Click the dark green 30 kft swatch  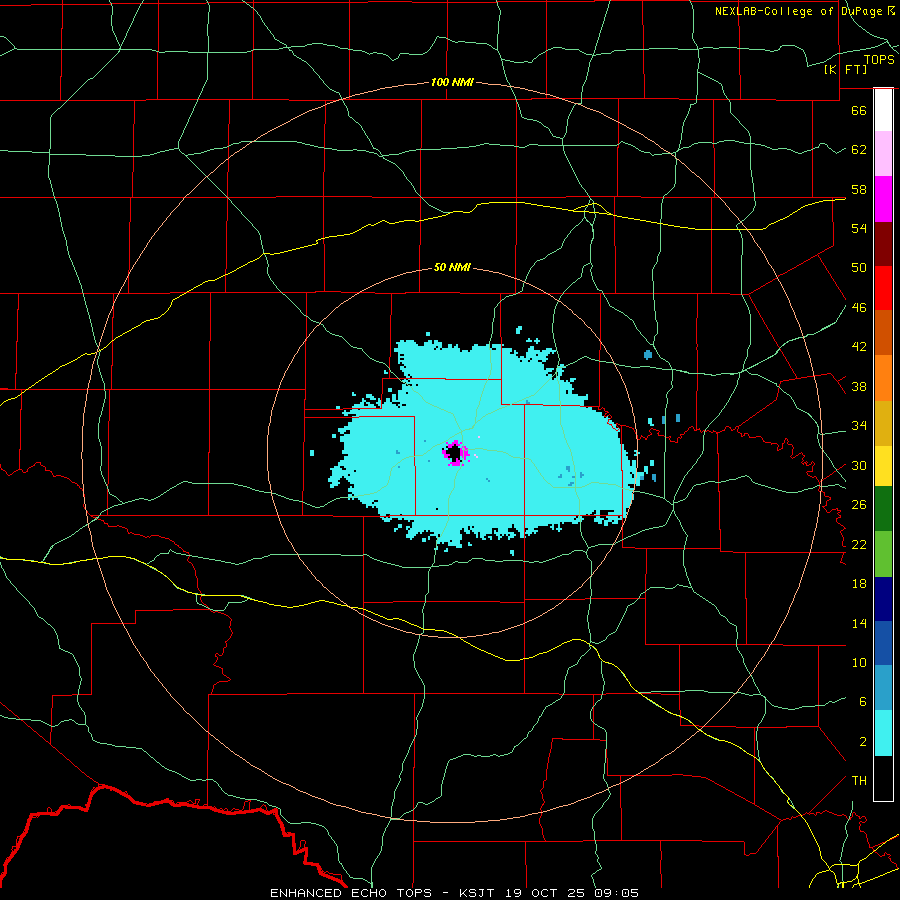point(883,509)
